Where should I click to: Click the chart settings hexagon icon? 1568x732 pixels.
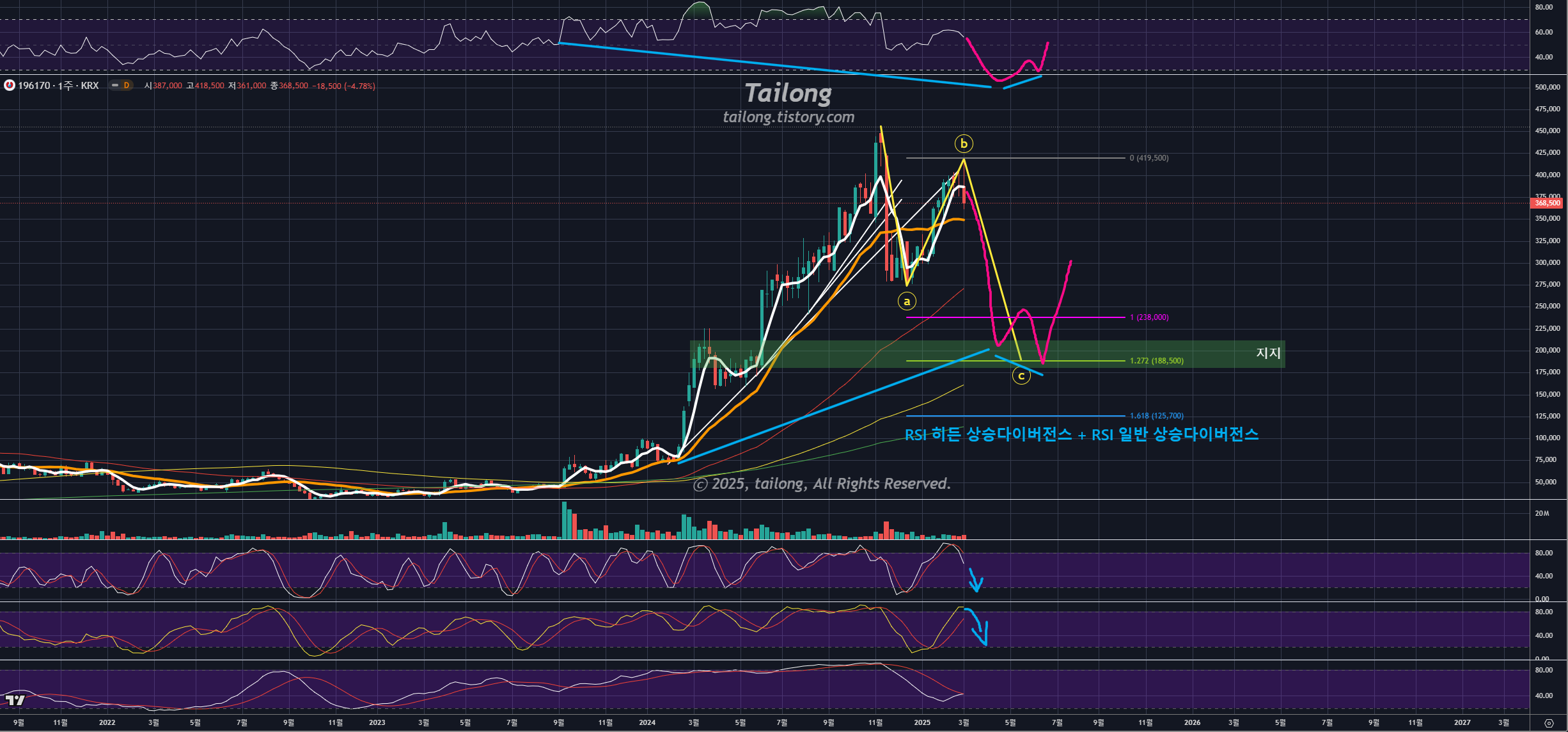(x=1549, y=723)
